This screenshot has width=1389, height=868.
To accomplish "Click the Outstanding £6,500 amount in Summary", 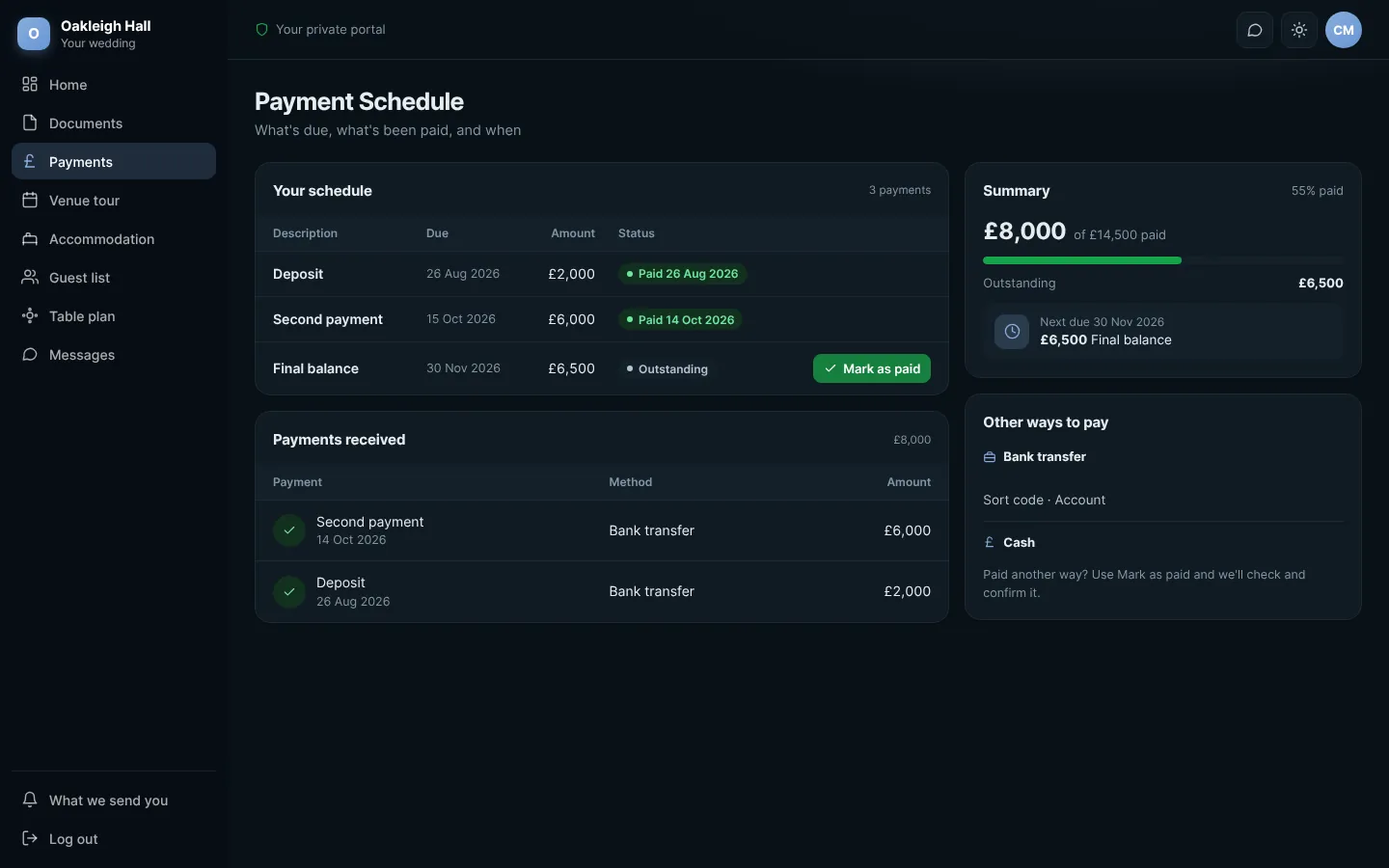I will click(1321, 284).
